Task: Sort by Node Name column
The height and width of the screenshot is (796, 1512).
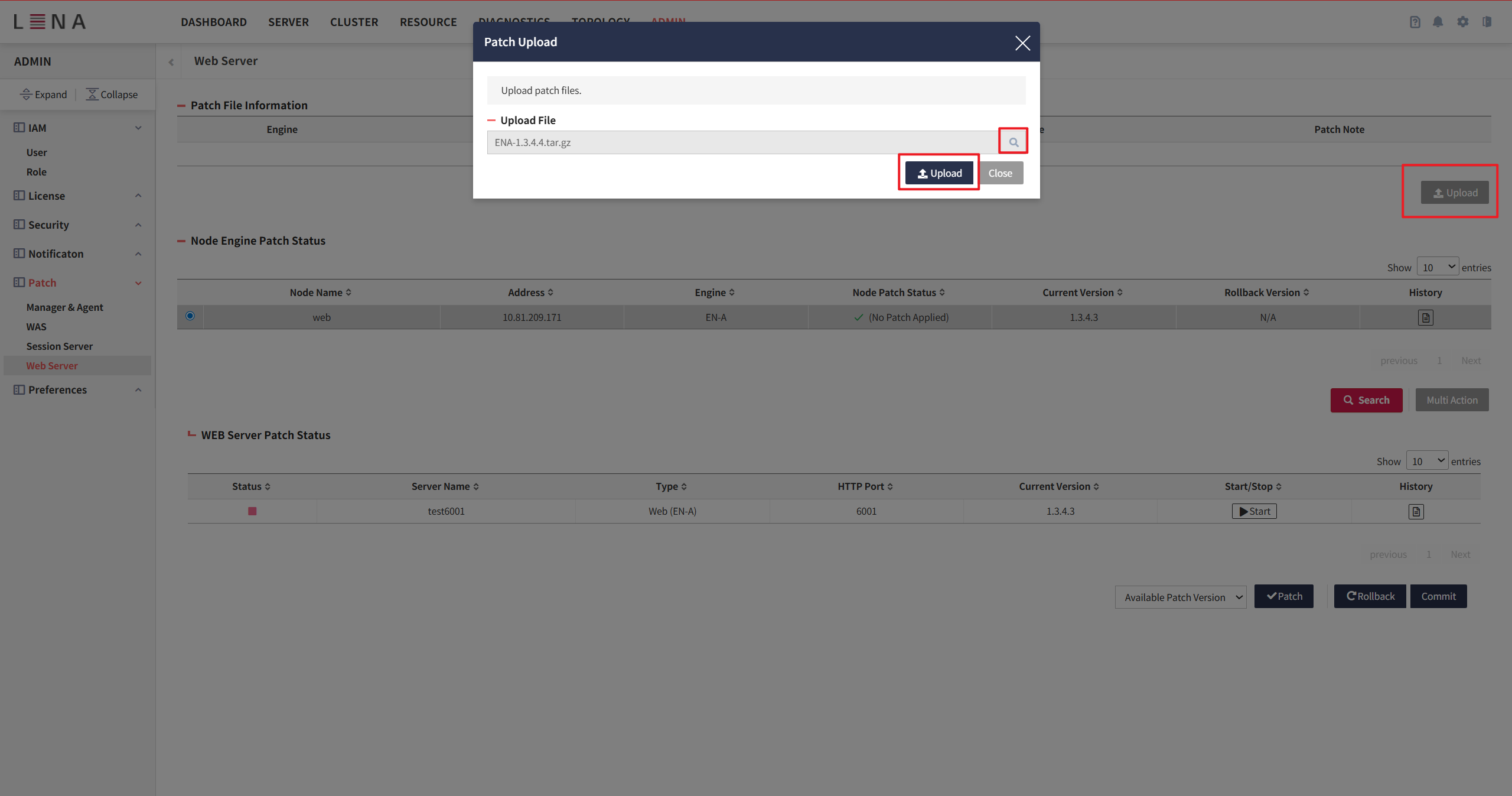Action: pyautogui.click(x=321, y=293)
